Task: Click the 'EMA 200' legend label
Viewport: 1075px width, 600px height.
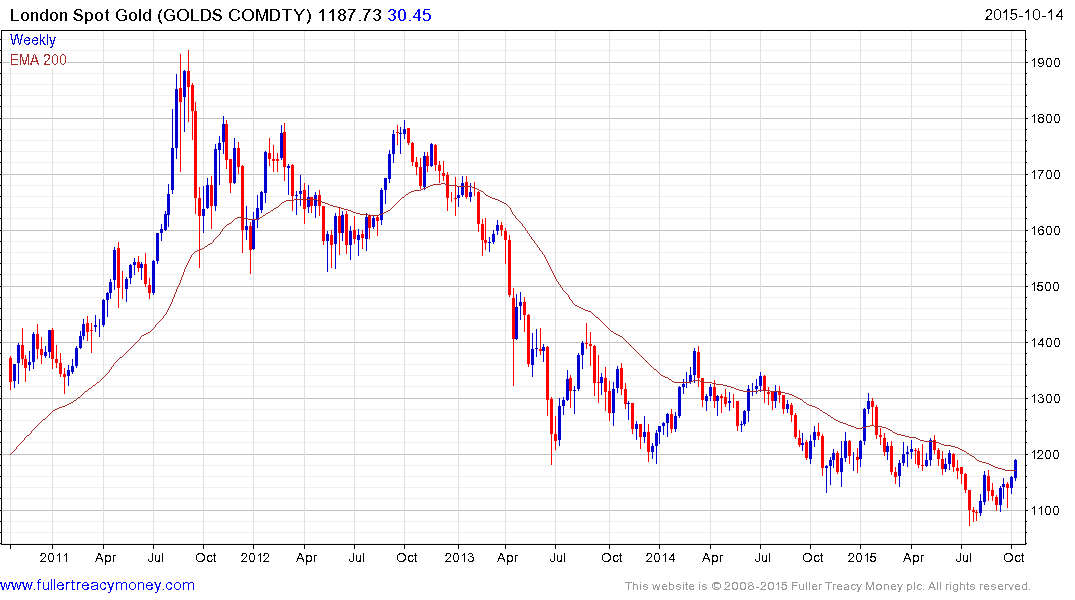Action: click(38, 60)
